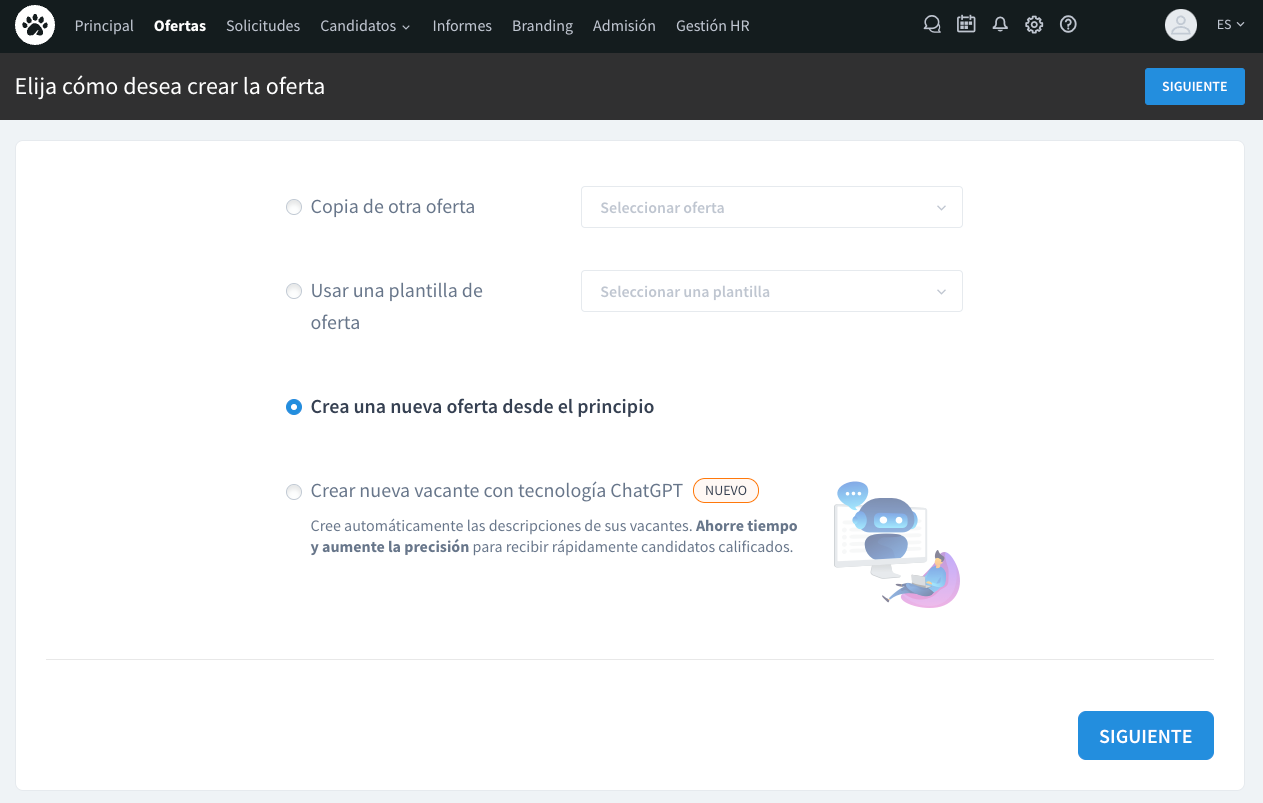
Task: Select 'Copia de otra oferta' radio option
Action: pos(294,207)
